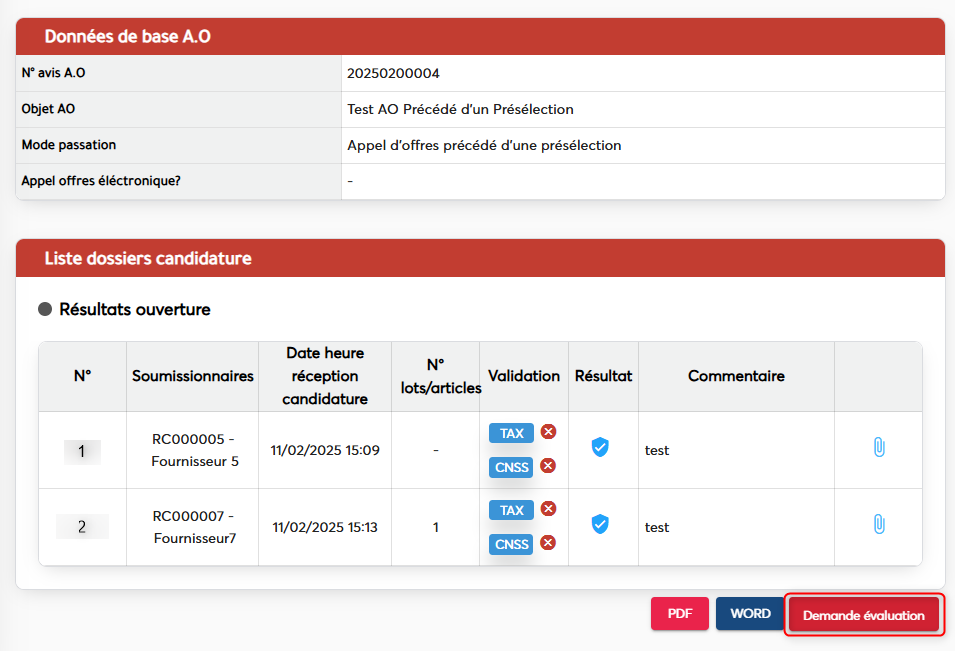
Task: Click red X next to CNSS, row 2
Action: (548, 543)
